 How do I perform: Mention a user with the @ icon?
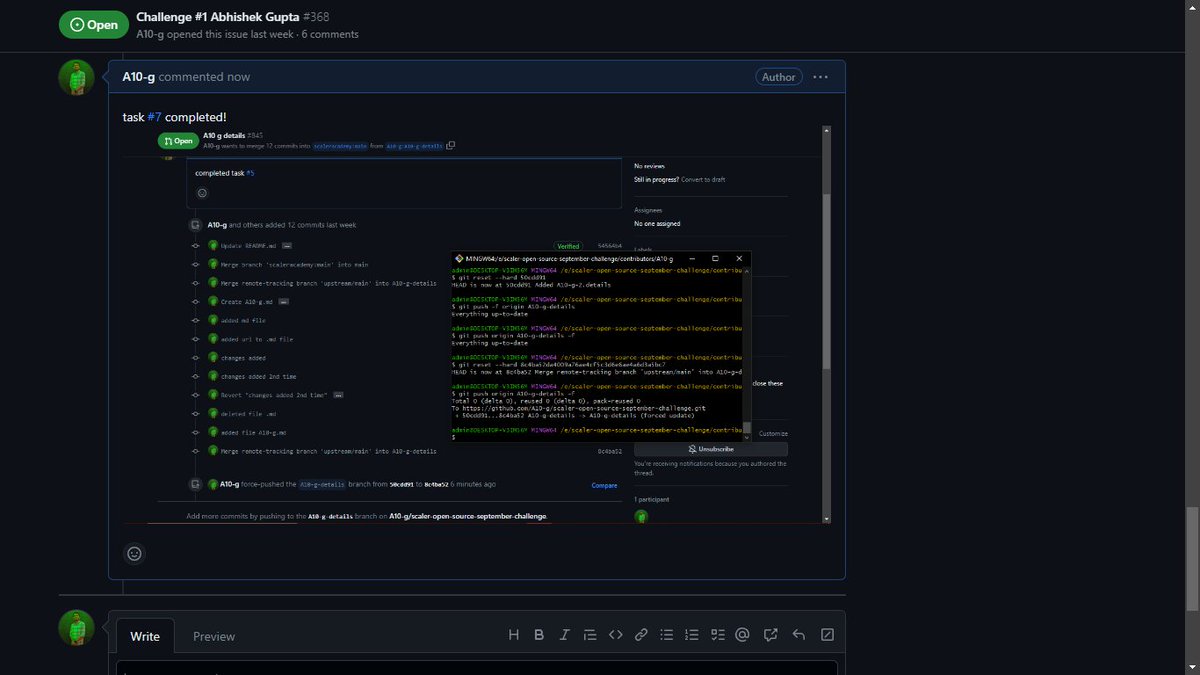742,635
